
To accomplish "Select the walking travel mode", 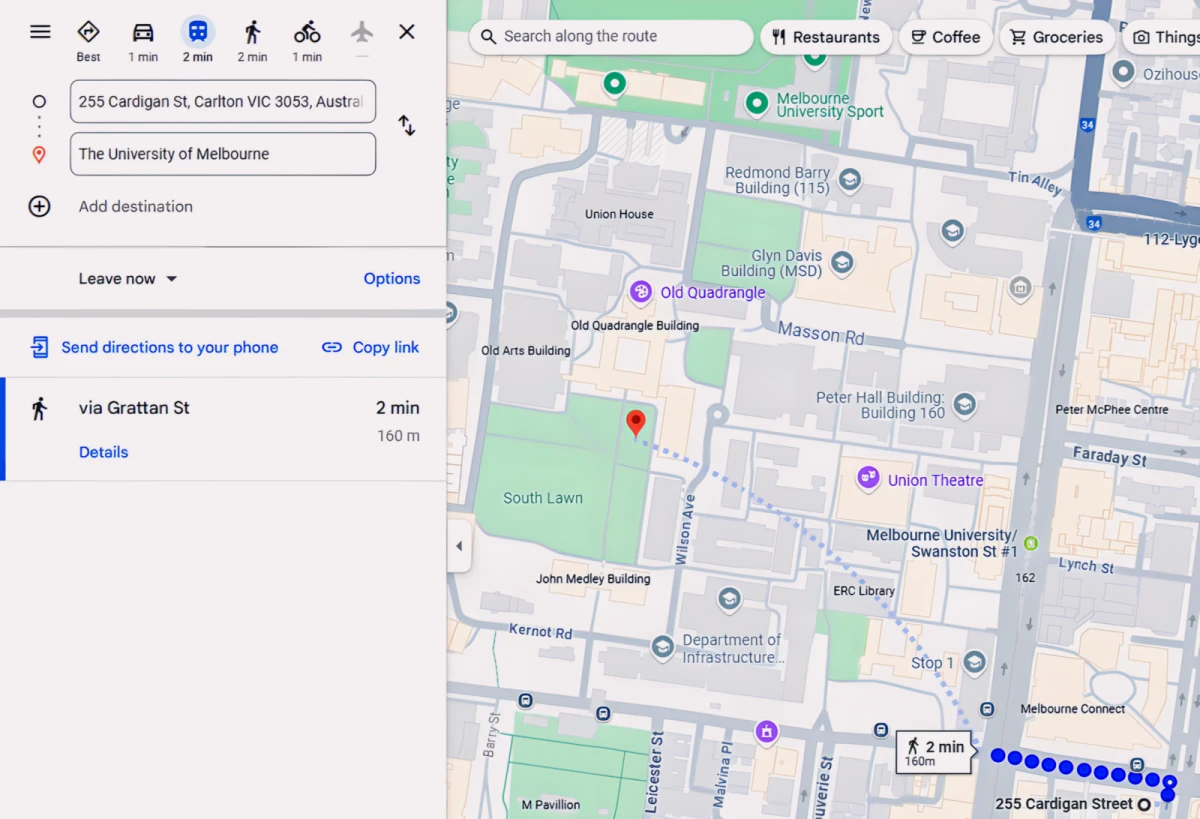I will (x=252, y=40).
